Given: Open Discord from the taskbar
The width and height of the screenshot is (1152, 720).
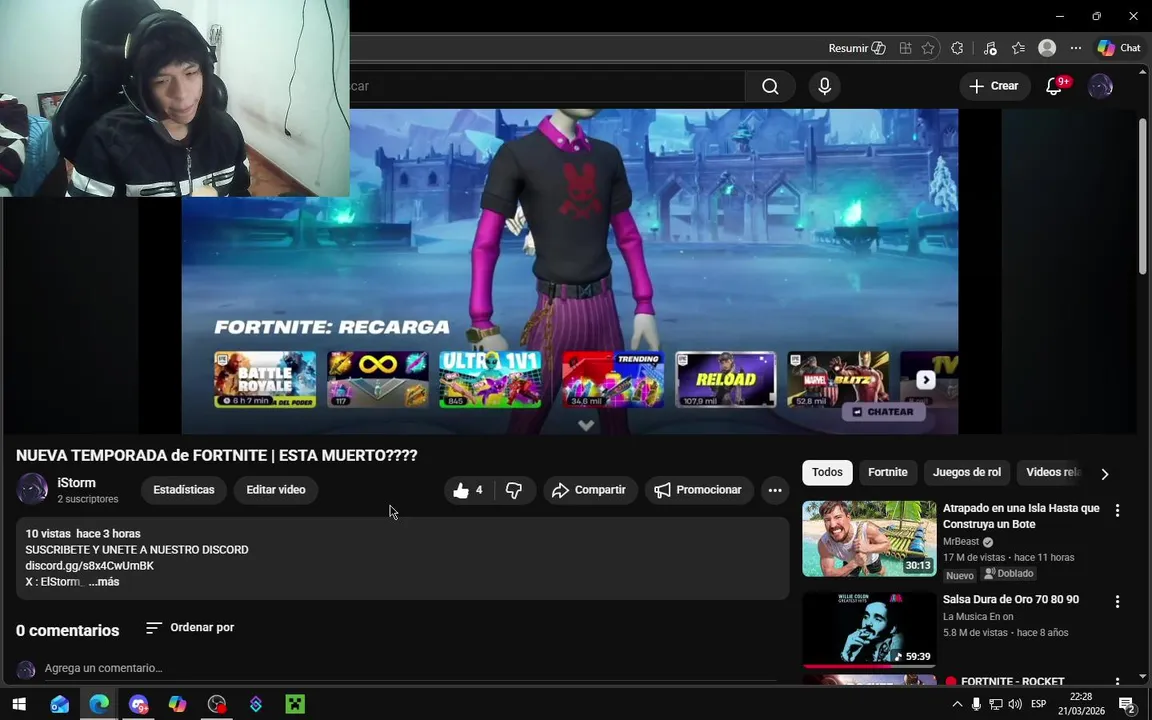Looking at the screenshot, I should coord(138,705).
